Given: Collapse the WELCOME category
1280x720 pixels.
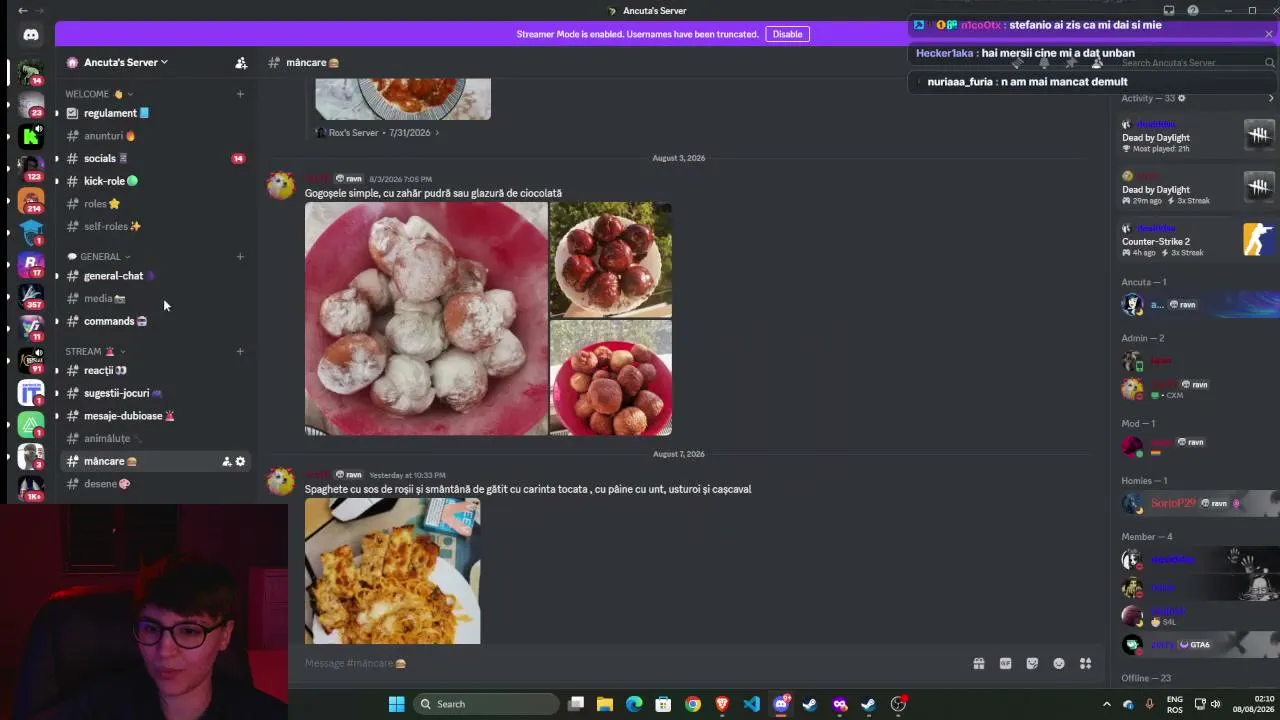Looking at the screenshot, I should coord(99,94).
